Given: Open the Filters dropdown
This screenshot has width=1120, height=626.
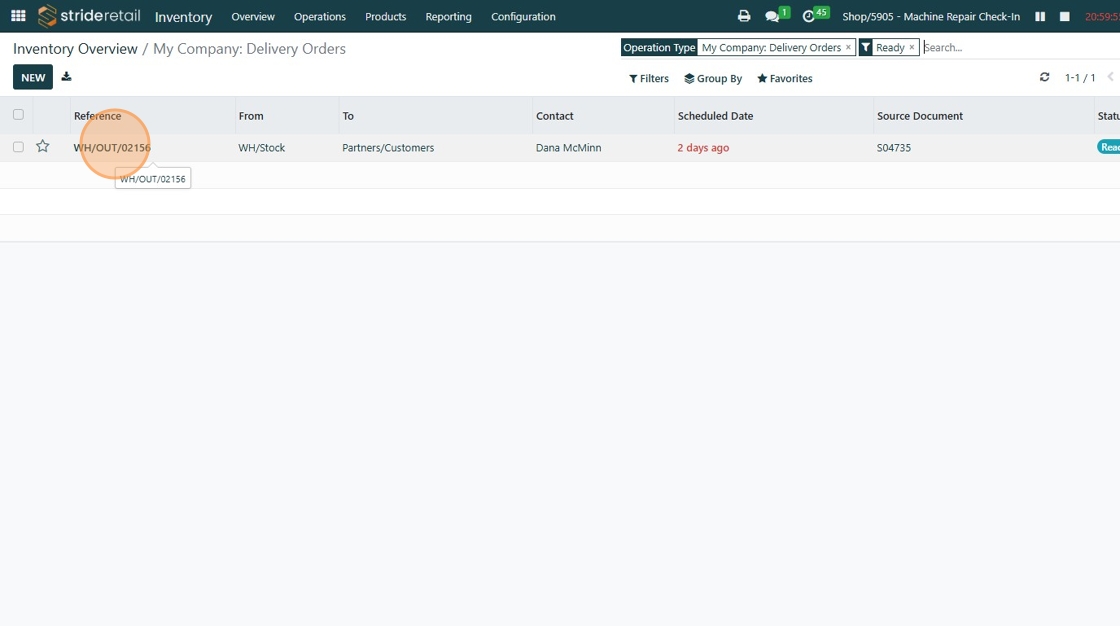Looking at the screenshot, I should coord(649,79).
